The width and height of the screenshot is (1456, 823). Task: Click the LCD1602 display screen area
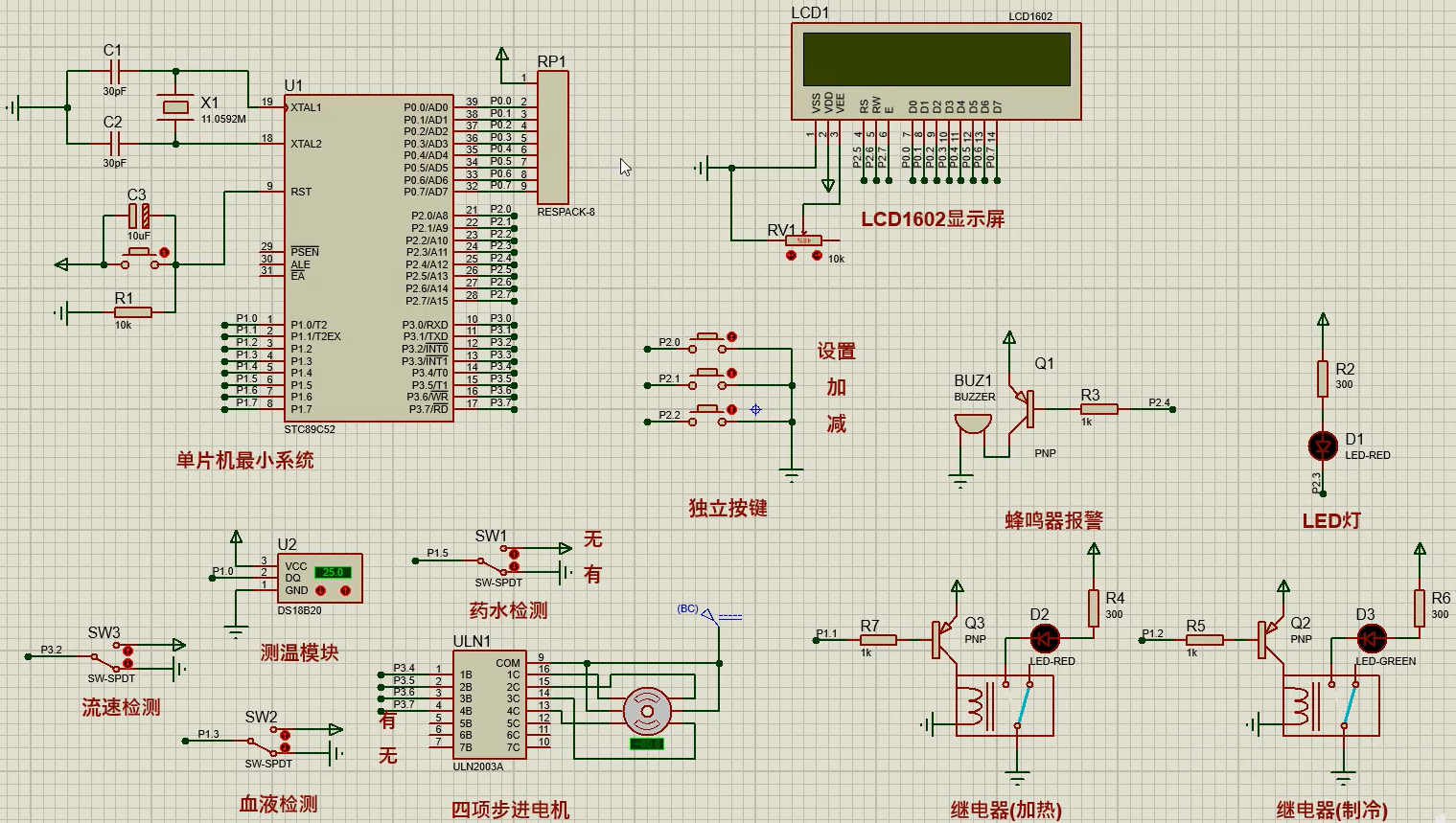(936, 59)
